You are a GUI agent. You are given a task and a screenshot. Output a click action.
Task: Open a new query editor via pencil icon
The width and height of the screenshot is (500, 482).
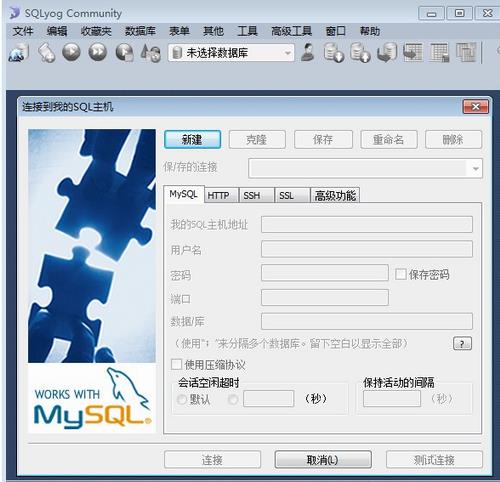46,53
